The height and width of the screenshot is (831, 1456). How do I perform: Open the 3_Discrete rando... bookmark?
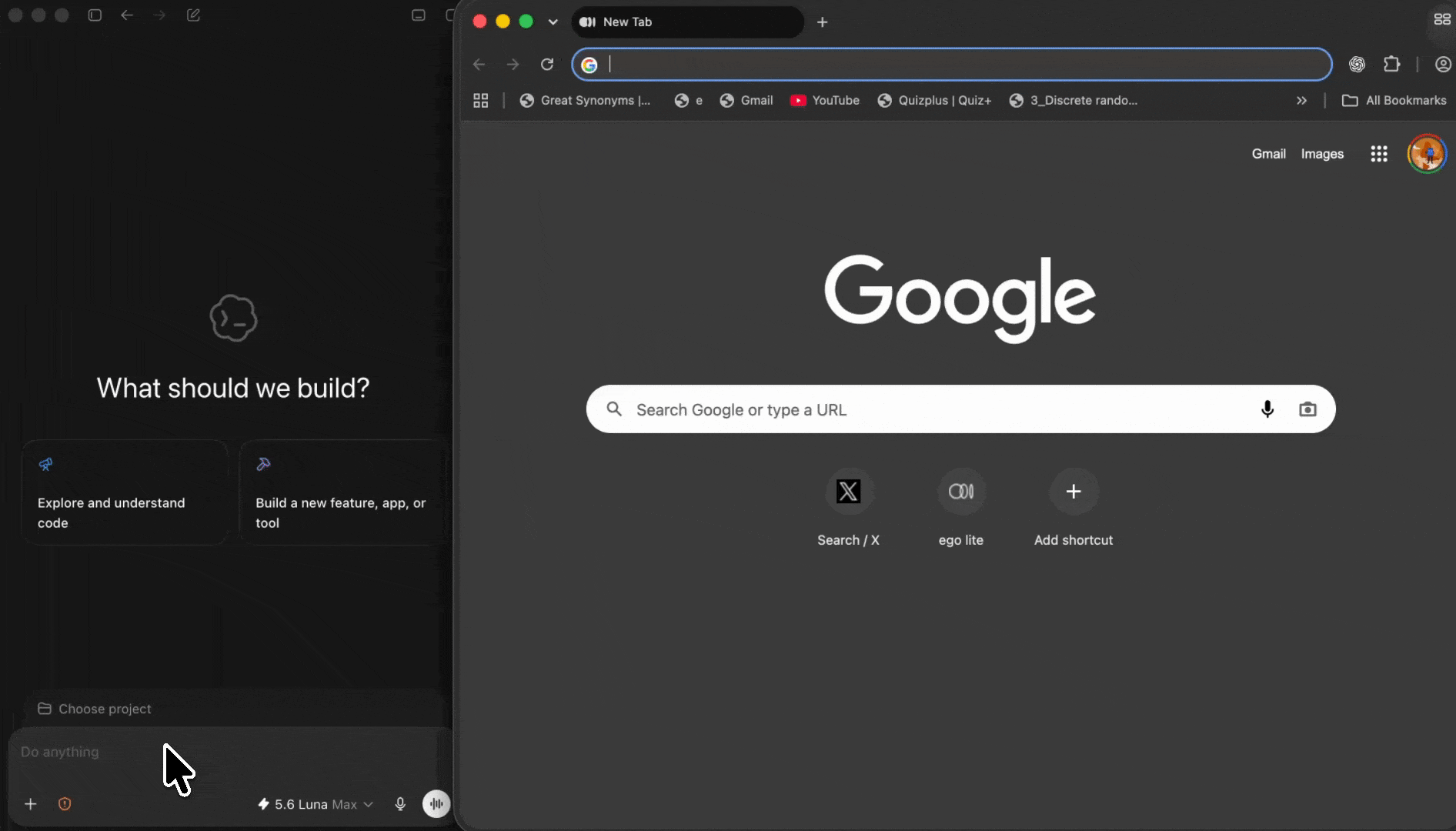(x=1074, y=101)
